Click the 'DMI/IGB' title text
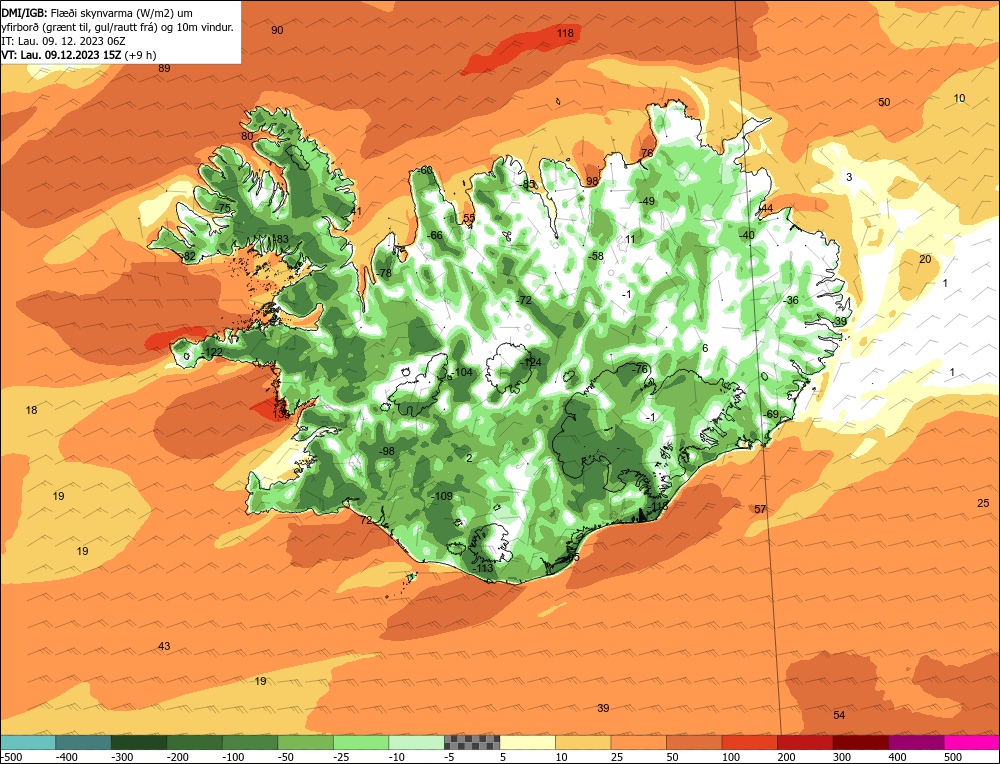Screen dimensions: 1000x764 coord(22,11)
